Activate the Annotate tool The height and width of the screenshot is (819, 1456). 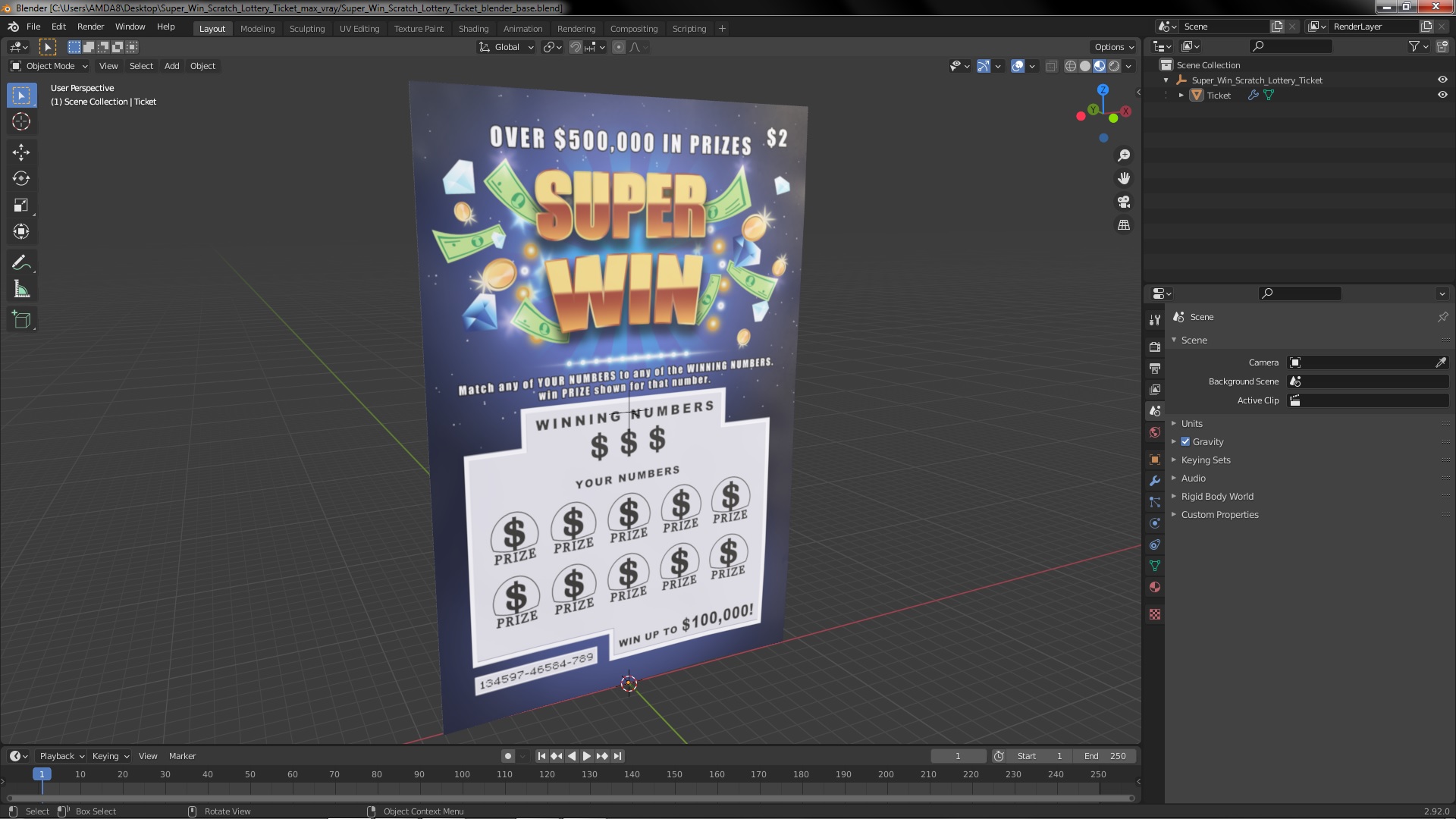21,263
